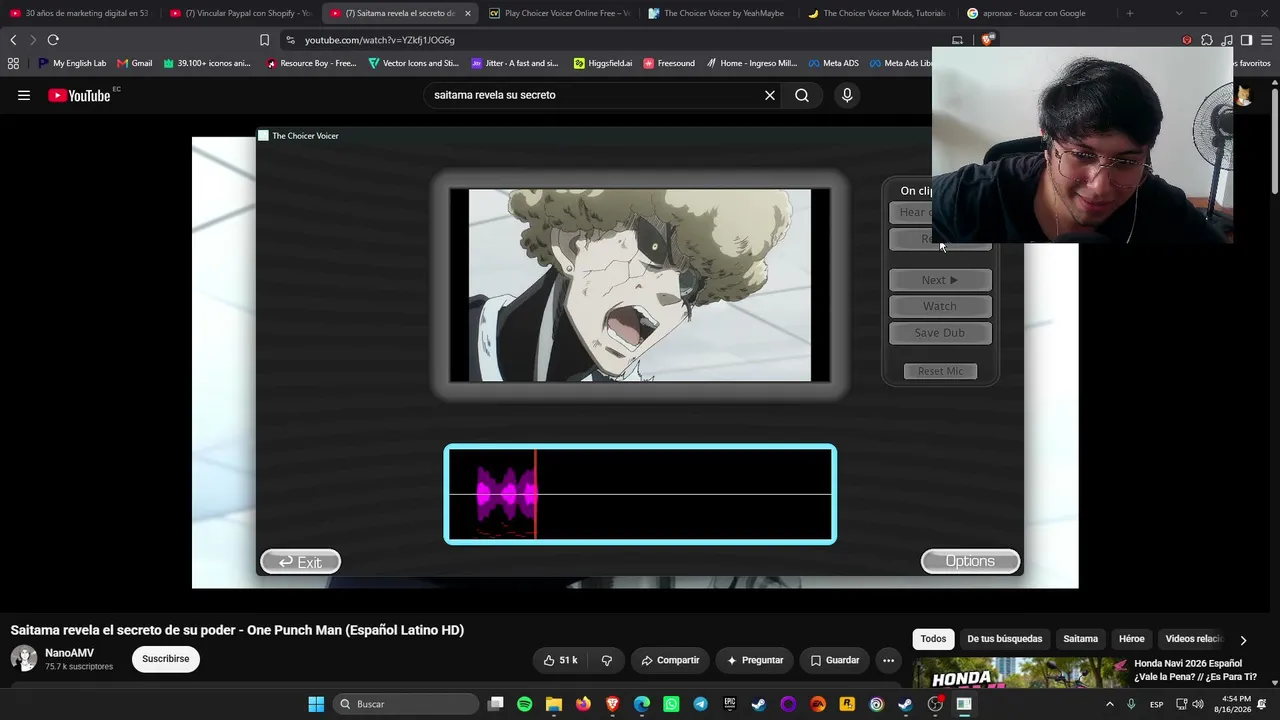Viewport: 1280px width, 720px height.
Task: Open the Higgsfield.ai bookmark
Action: [603, 63]
